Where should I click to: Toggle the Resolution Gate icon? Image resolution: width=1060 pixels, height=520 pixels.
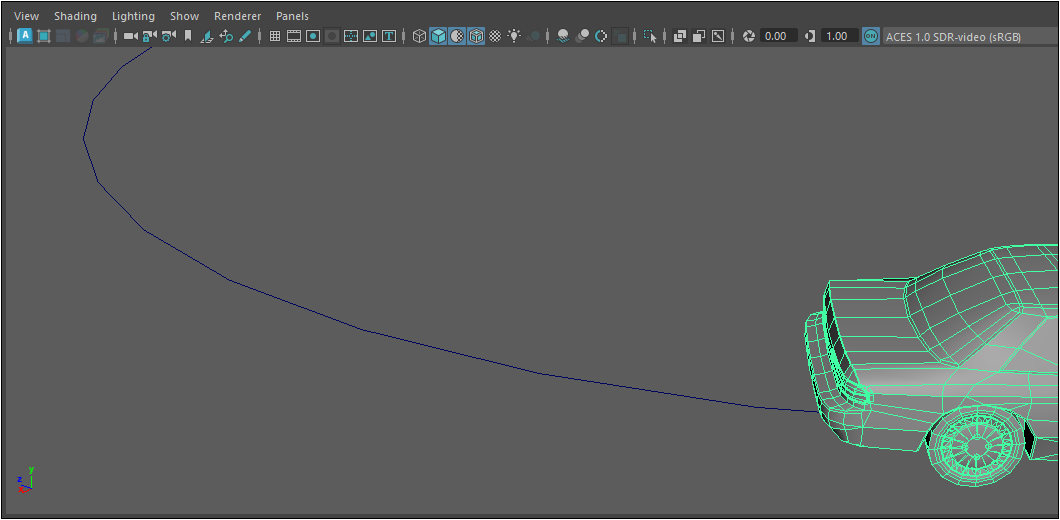coord(313,36)
